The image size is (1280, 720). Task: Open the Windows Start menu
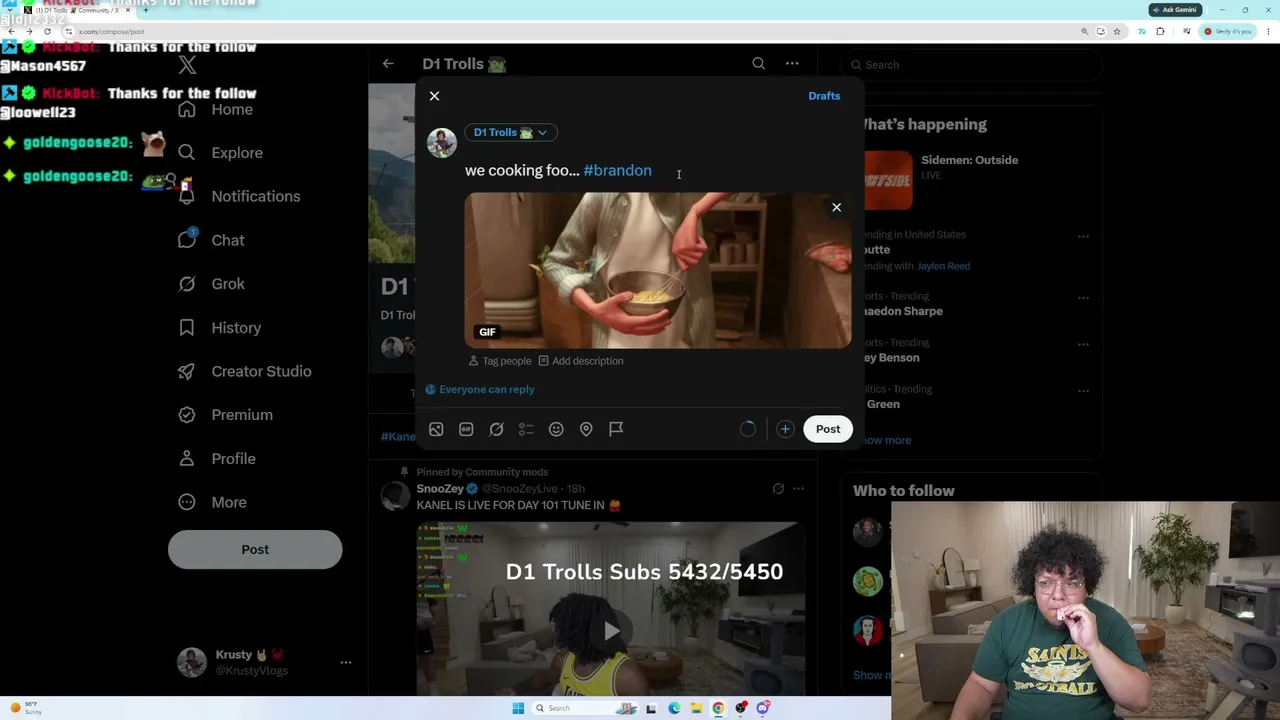518,708
